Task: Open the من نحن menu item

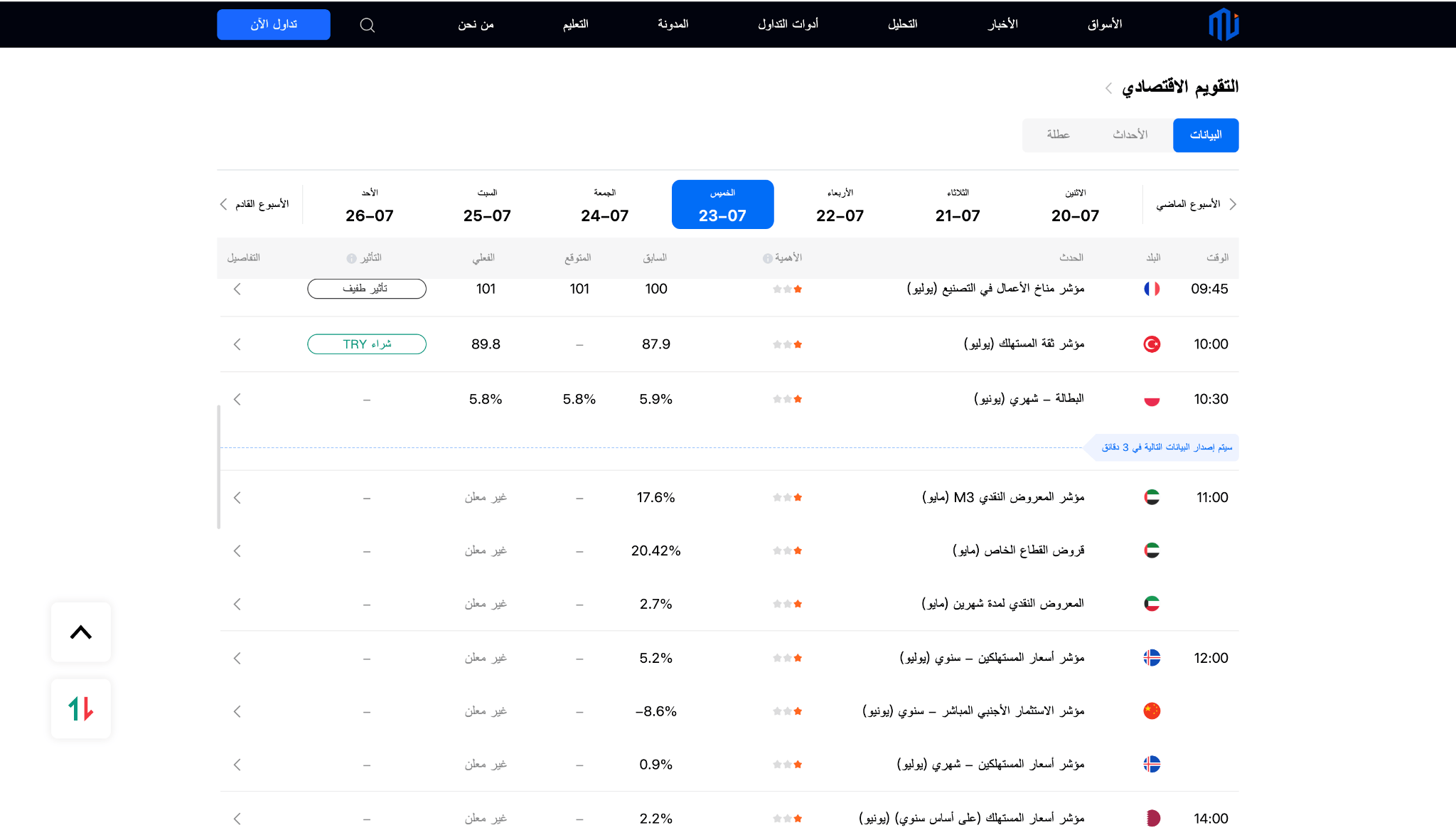Action: click(476, 24)
